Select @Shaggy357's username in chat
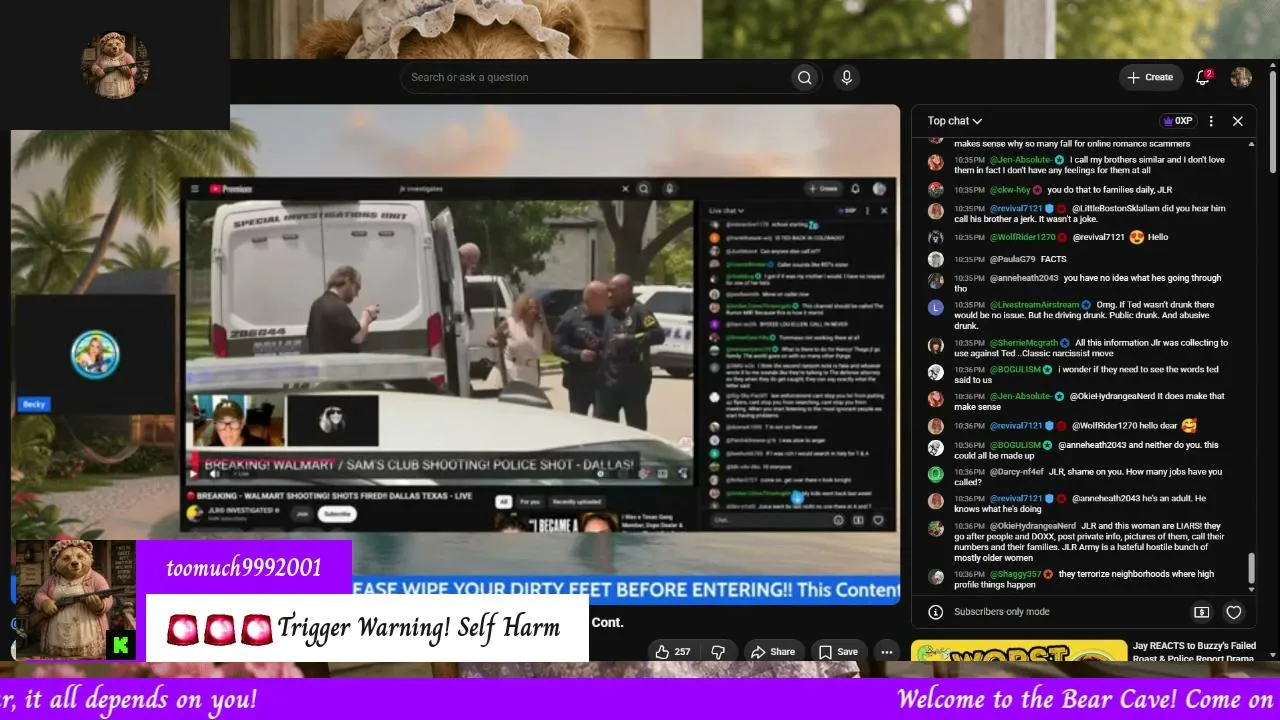This screenshot has width=1280, height=720. pos(1016,575)
